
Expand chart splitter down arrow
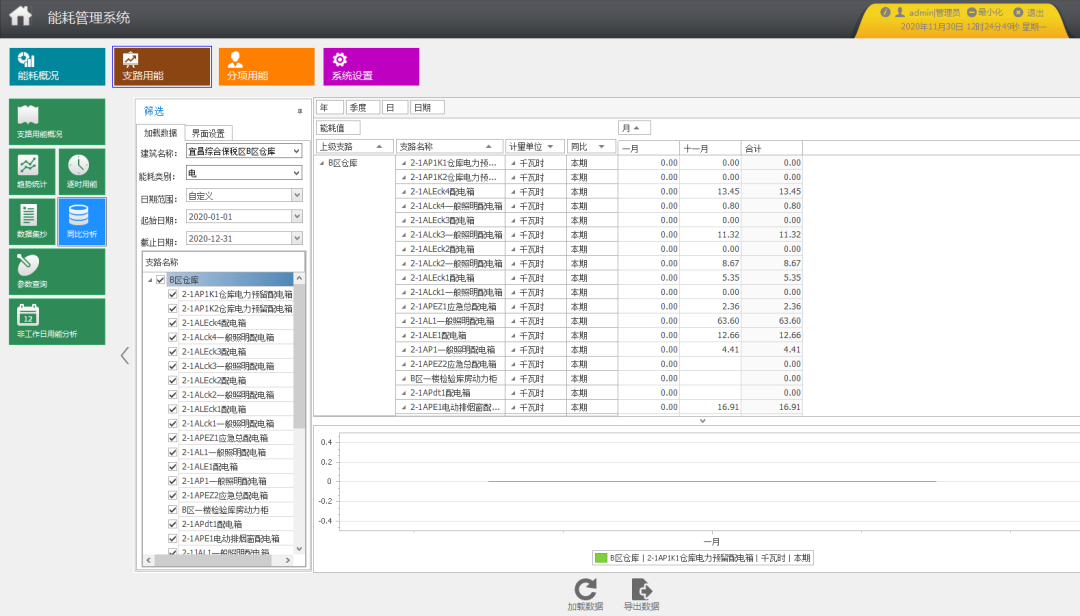(703, 420)
